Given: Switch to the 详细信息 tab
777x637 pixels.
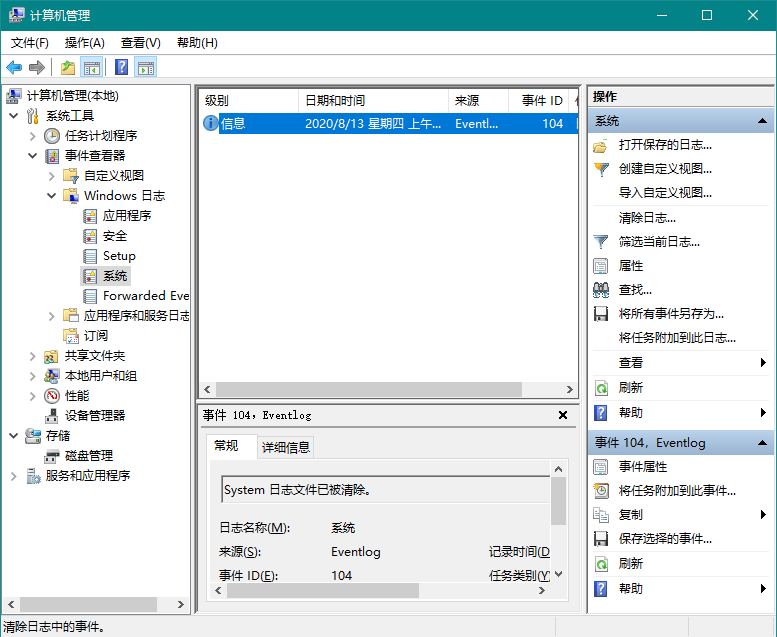Looking at the screenshot, I should click(286, 448).
